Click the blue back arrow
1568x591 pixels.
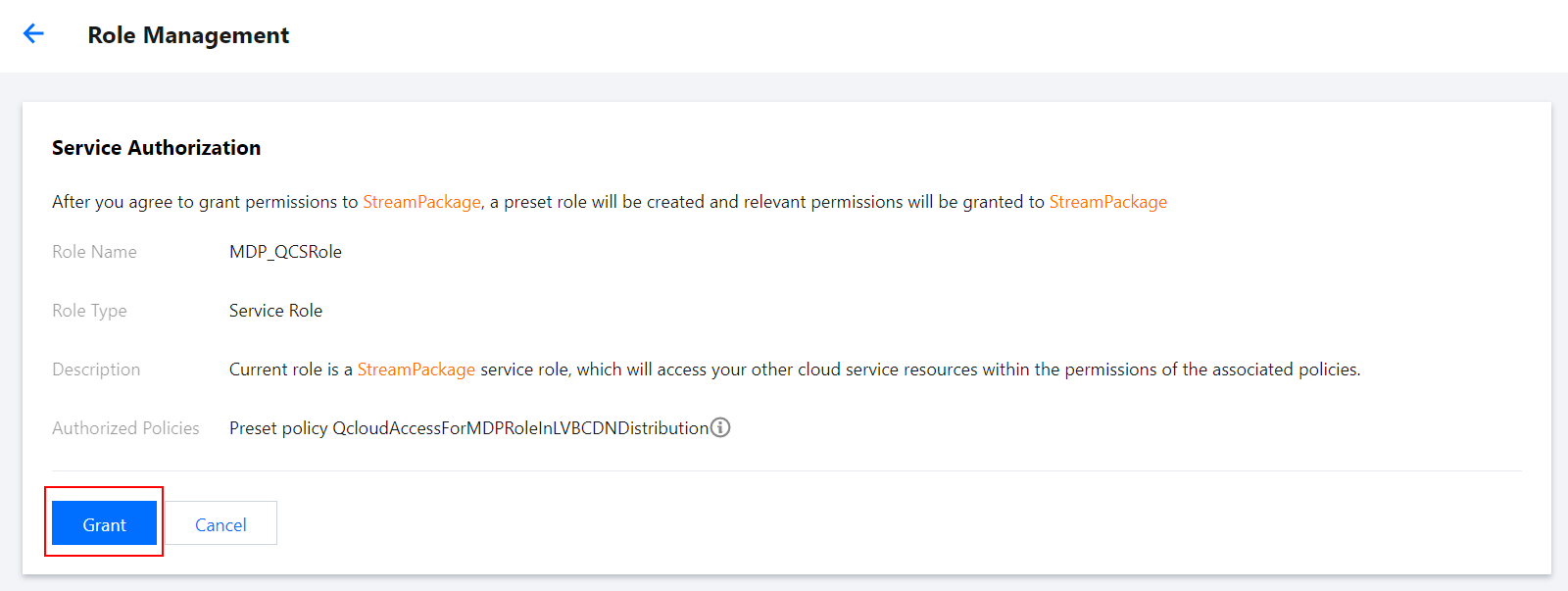[x=33, y=34]
